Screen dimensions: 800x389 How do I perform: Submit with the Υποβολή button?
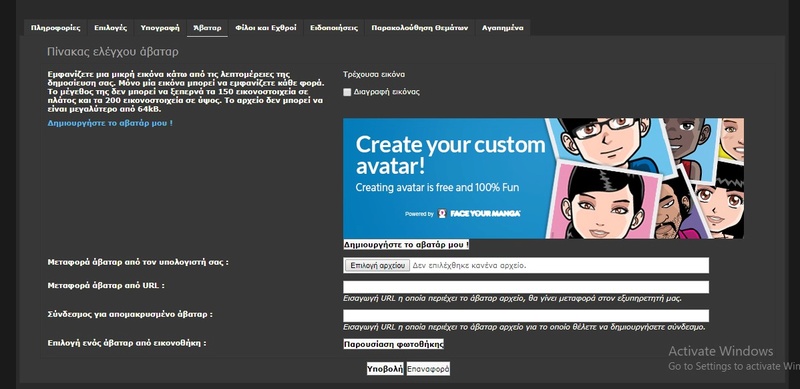[x=385, y=369]
